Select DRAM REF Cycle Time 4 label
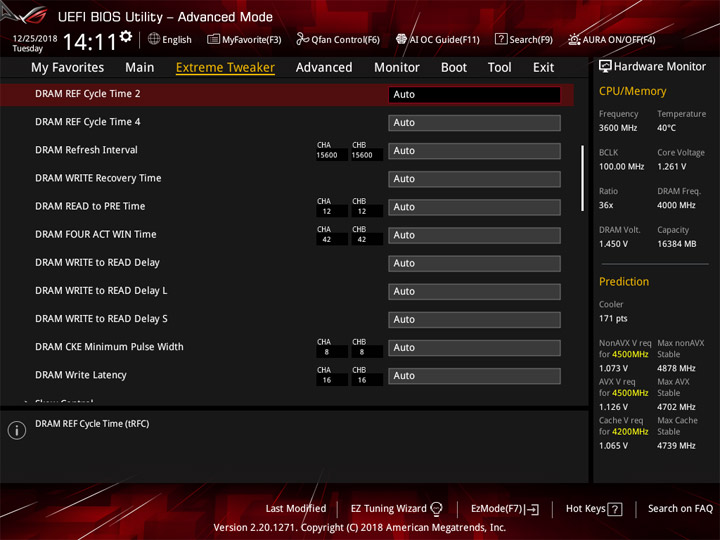Screen dimensions: 720x540 pos(88,122)
